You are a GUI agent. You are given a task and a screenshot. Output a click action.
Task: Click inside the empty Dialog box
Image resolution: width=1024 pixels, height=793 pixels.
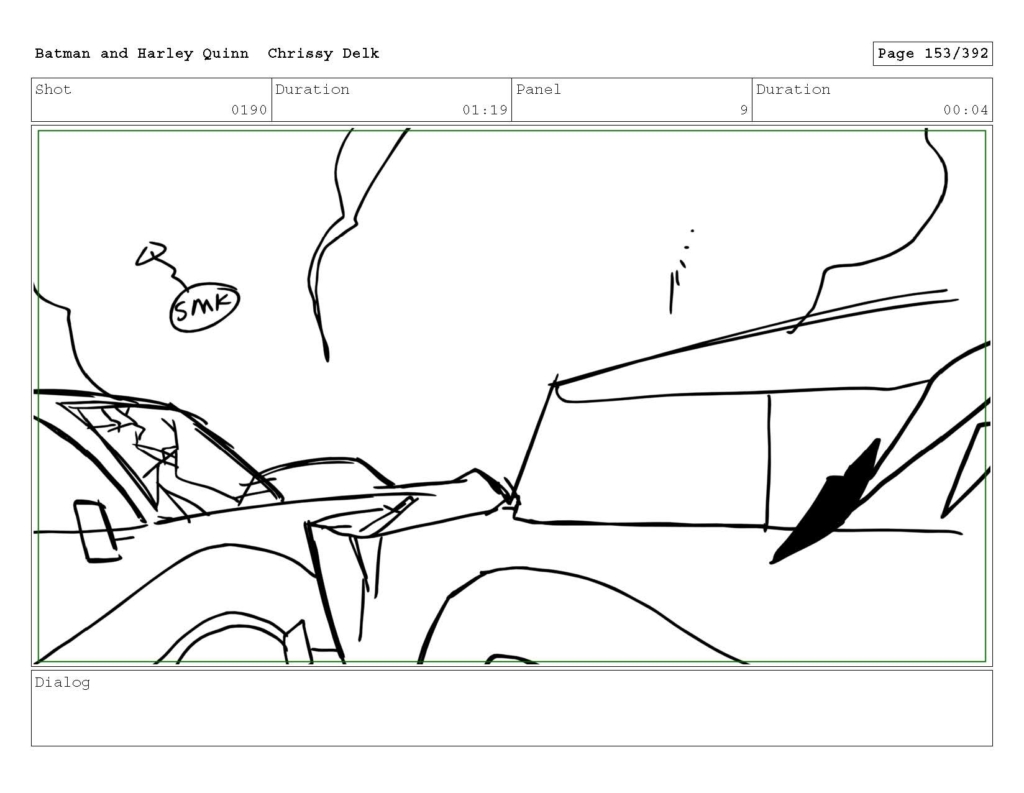pyautogui.click(x=512, y=708)
